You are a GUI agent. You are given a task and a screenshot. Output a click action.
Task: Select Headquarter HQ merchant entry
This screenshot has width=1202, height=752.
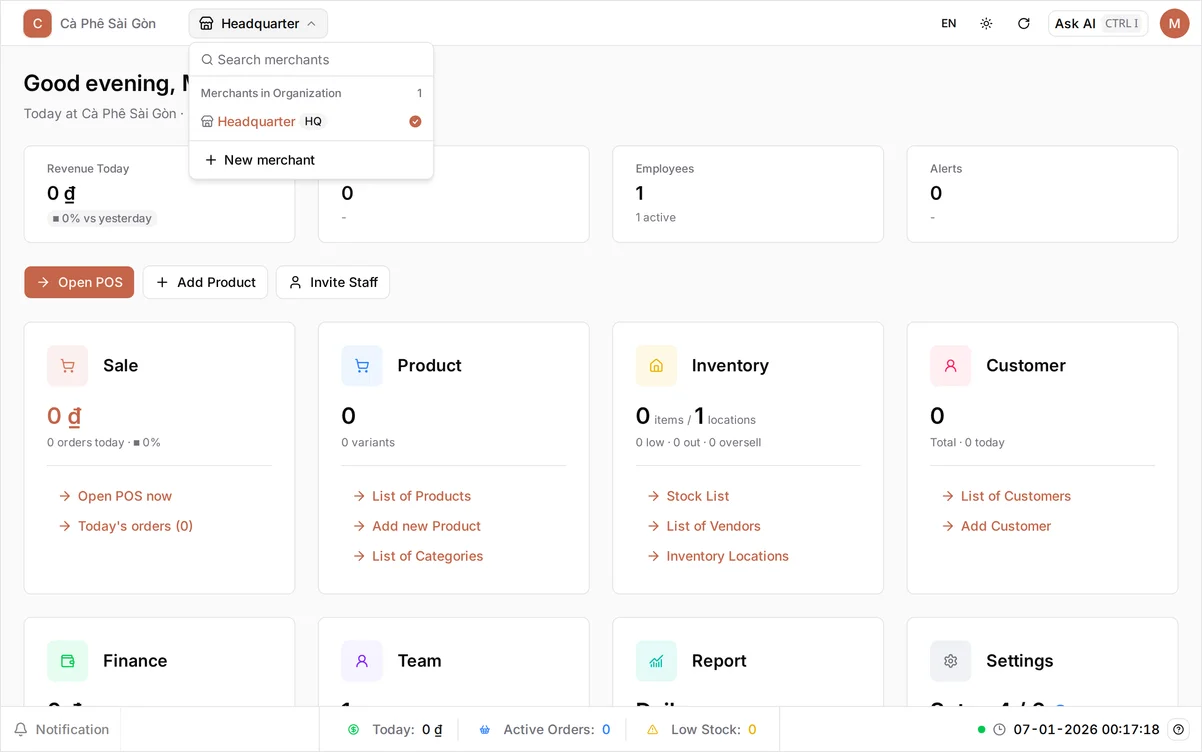pos(311,122)
